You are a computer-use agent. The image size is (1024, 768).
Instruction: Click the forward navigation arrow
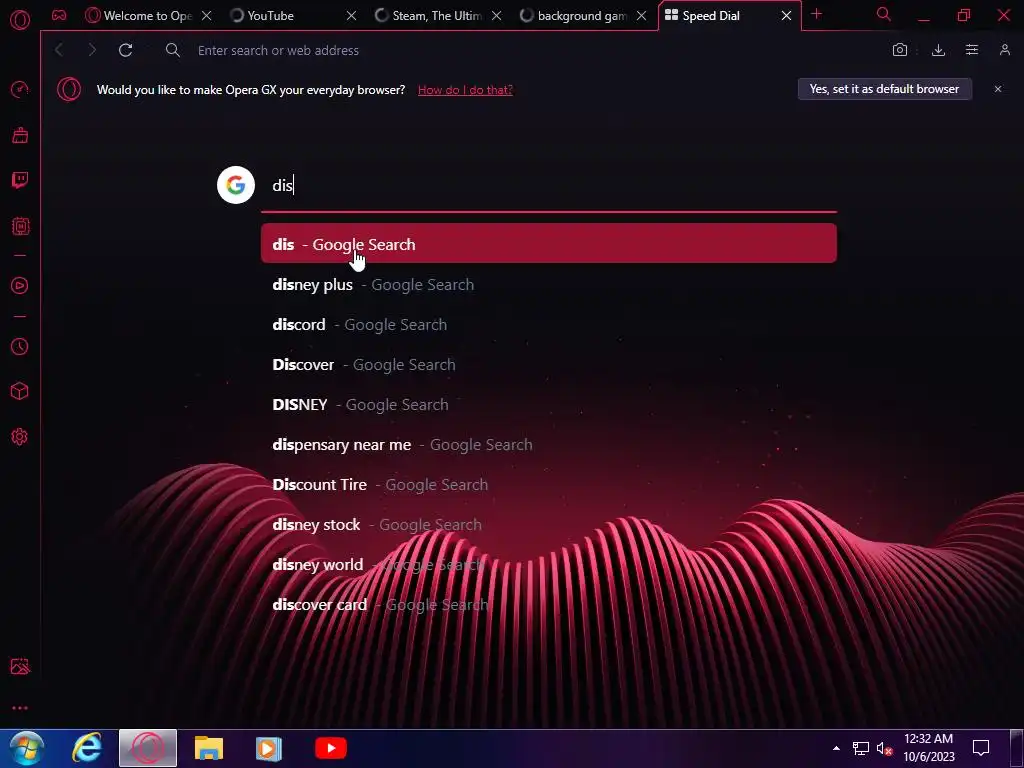(x=92, y=50)
